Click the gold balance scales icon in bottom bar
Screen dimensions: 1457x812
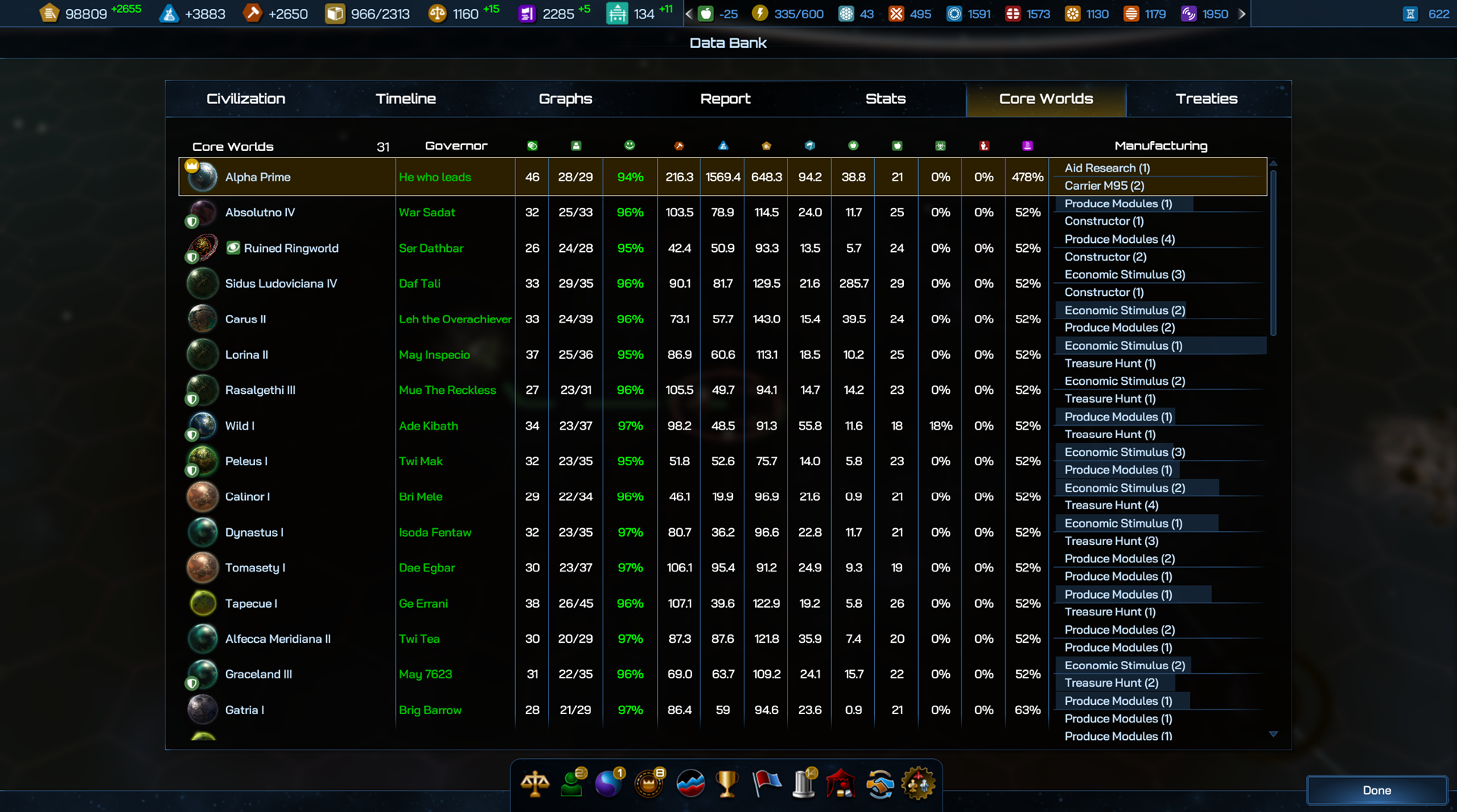[535, 784]
